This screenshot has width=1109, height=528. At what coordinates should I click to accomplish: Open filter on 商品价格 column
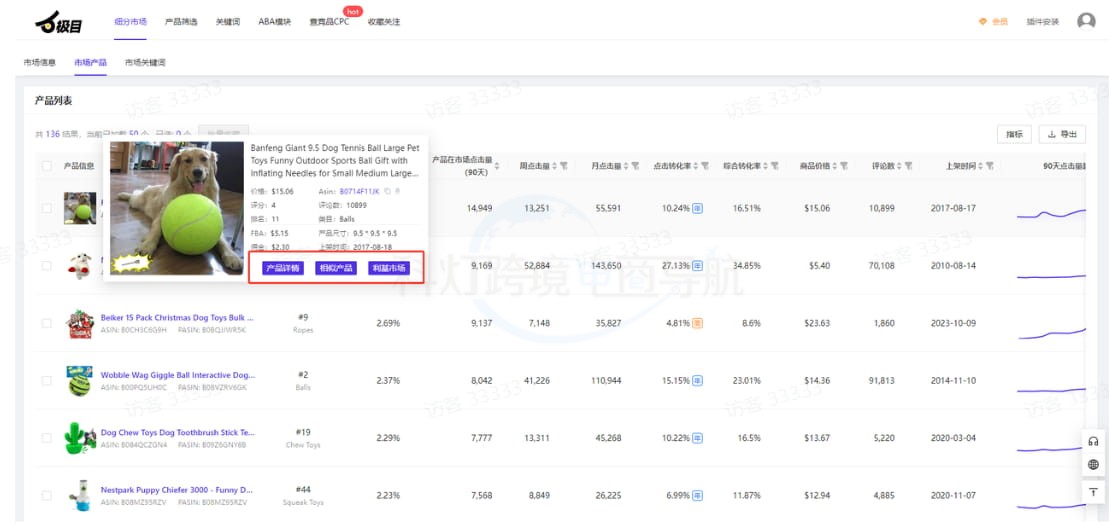(x=844, y=166)
